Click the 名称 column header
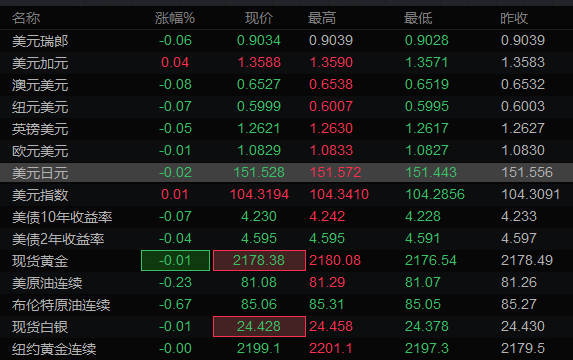 [26, 18]
